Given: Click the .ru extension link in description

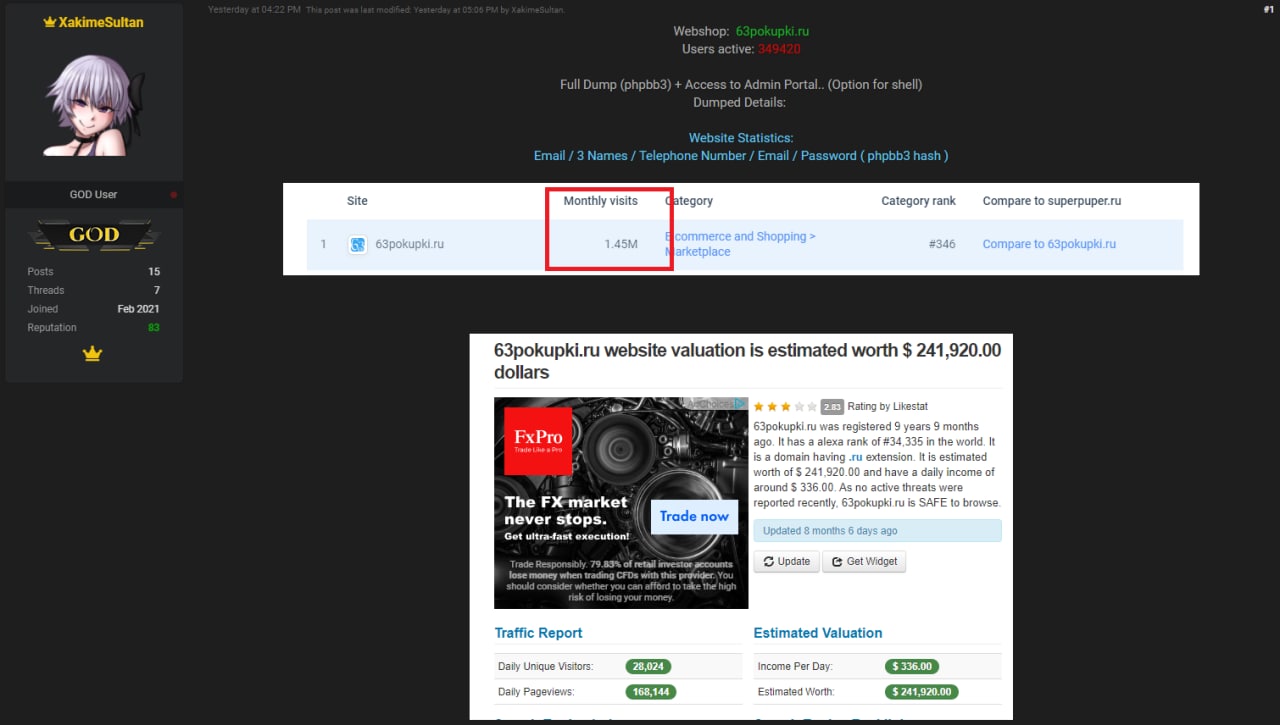Looking at the screenshot, I should pos(855,457).
